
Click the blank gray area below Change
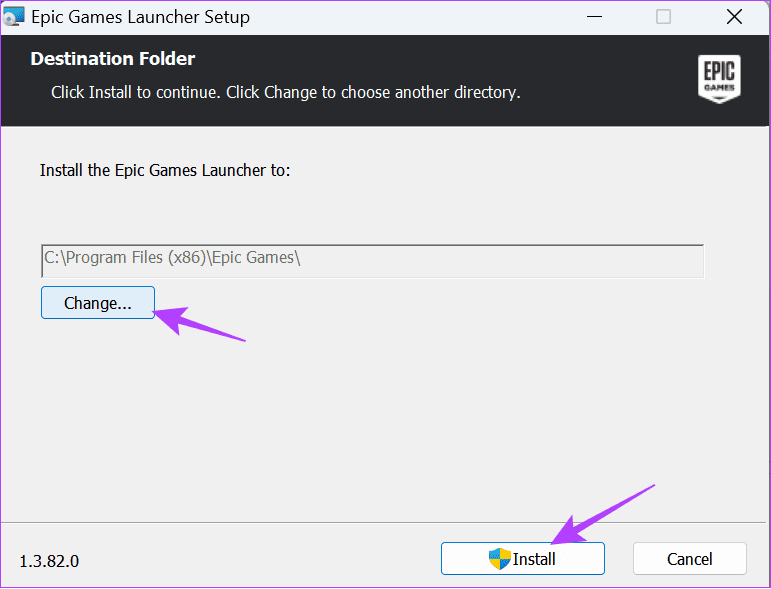pos(380,420)
